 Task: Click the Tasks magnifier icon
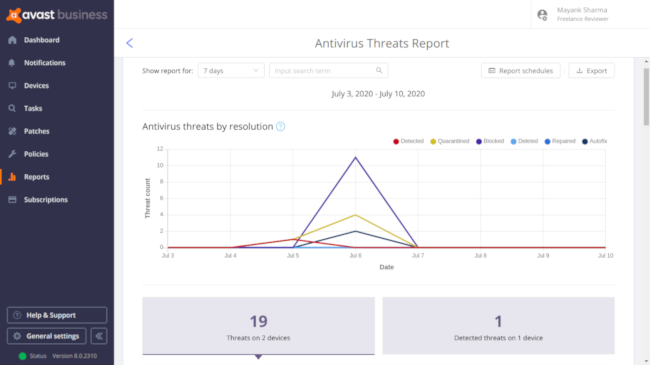[12, 108]
